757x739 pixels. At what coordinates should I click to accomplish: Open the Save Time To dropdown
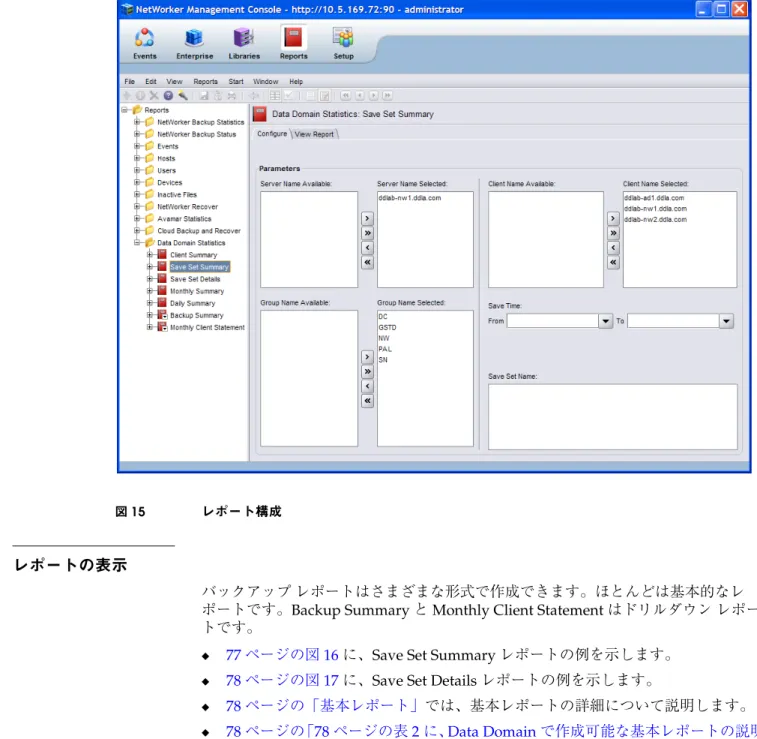(726, 321)
